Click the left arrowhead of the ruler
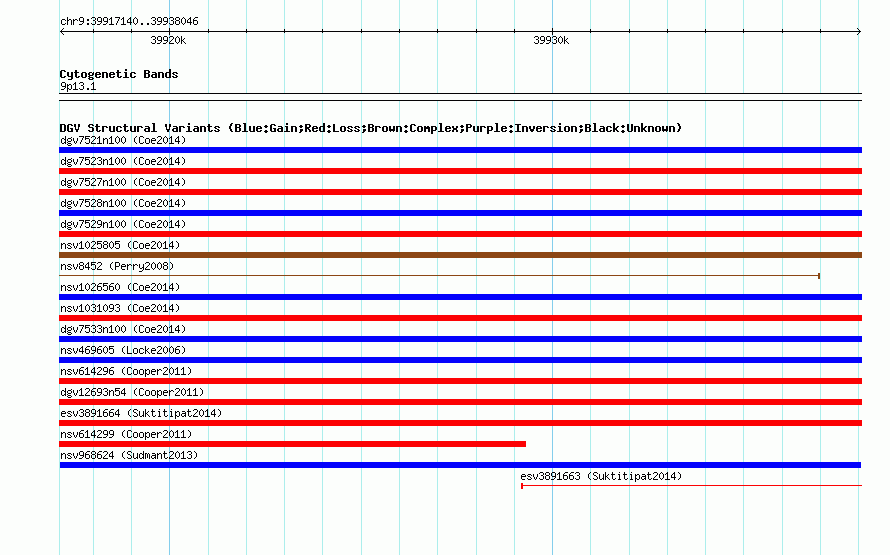 coord(62,32)
